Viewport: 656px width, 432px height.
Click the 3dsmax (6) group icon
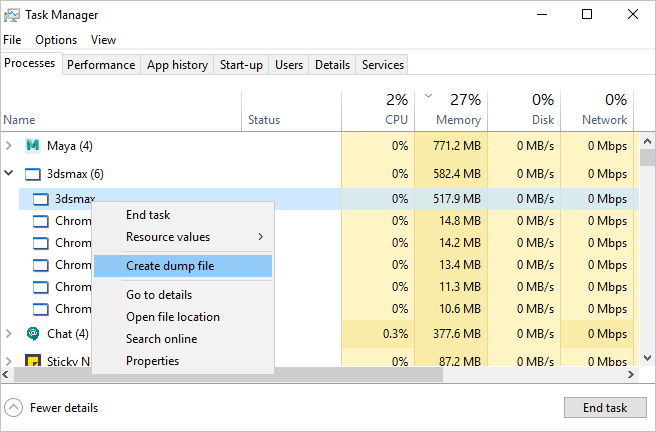pos(33,174)
